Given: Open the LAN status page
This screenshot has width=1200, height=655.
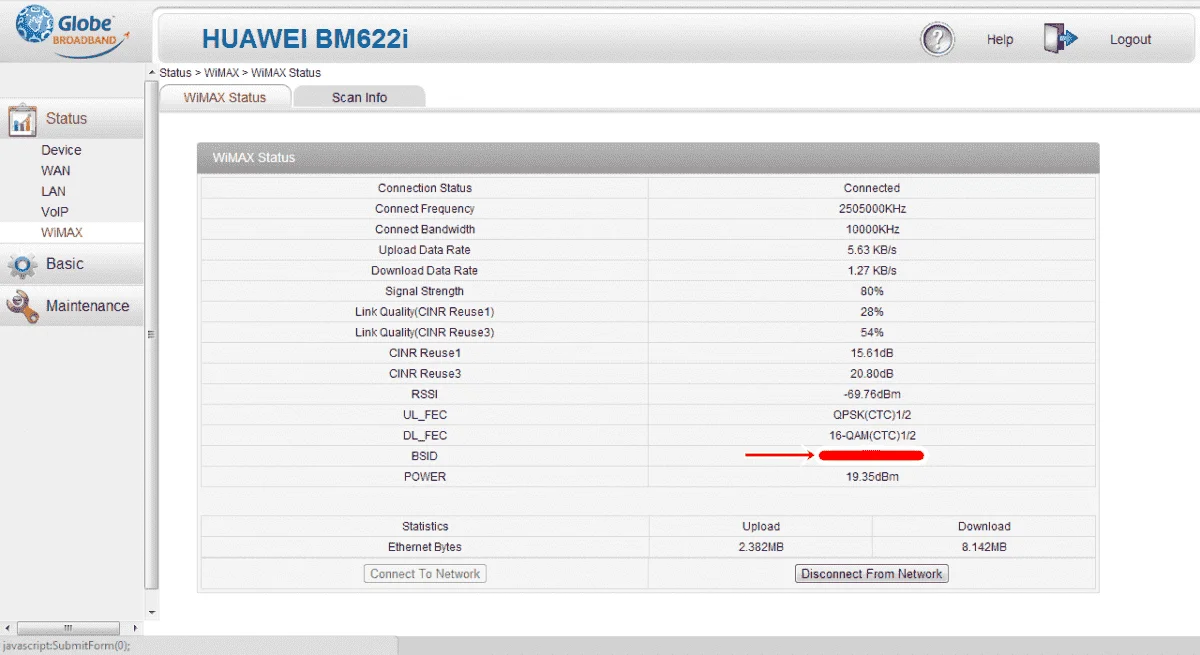Looking at the screenshot, I should point(53,191).
